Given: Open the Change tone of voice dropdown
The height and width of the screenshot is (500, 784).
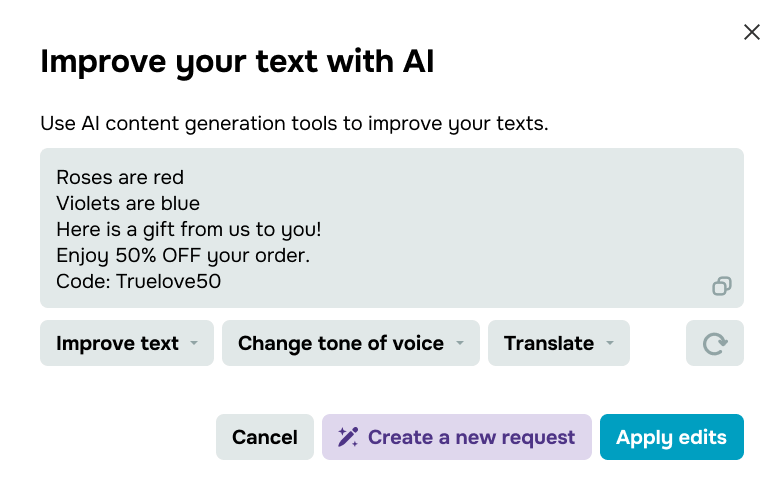Looking at the screenshot, I should tap(350, 343).
